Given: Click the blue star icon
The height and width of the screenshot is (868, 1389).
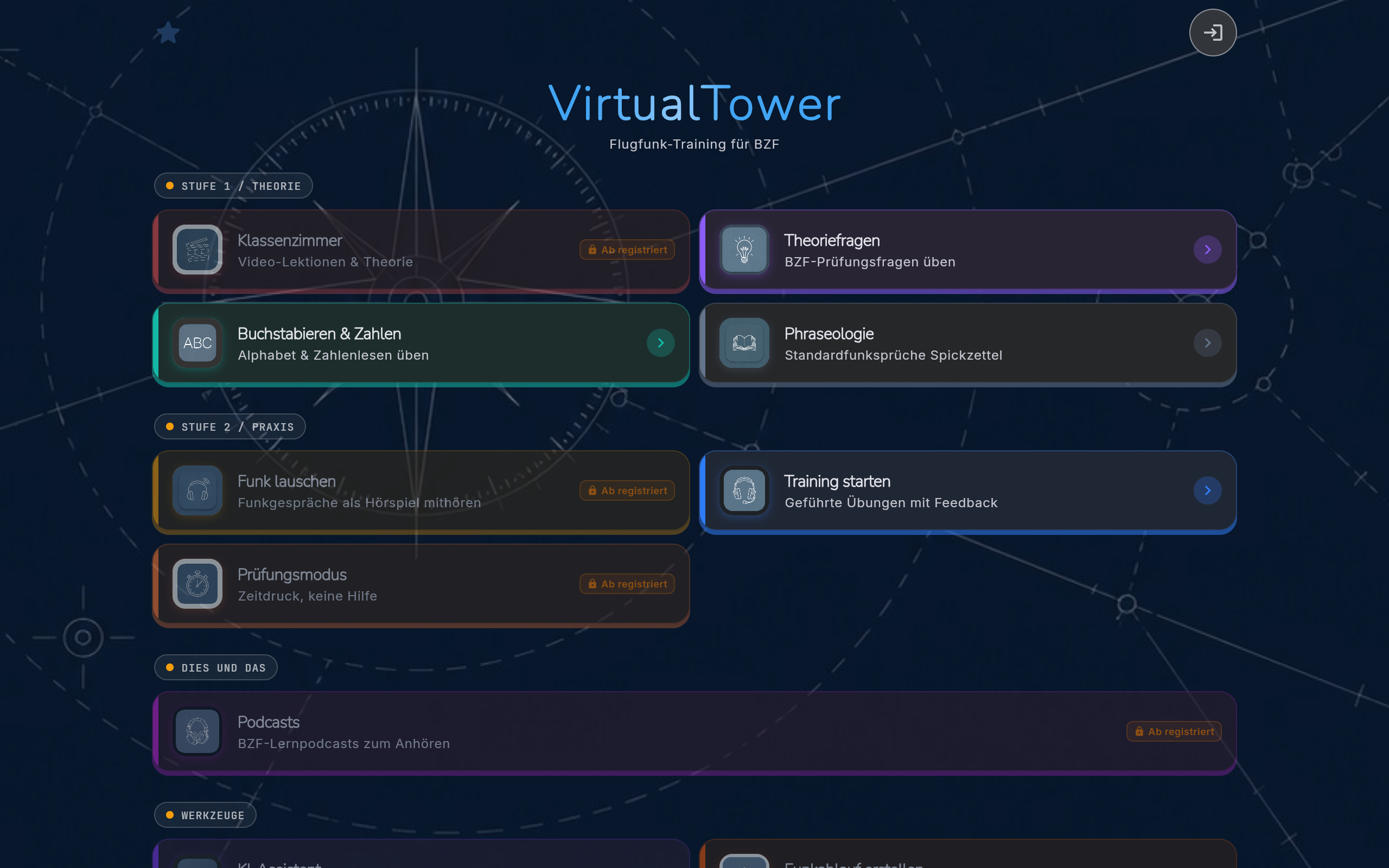Looking at the screenshot, I should click(x=168, y=33).
